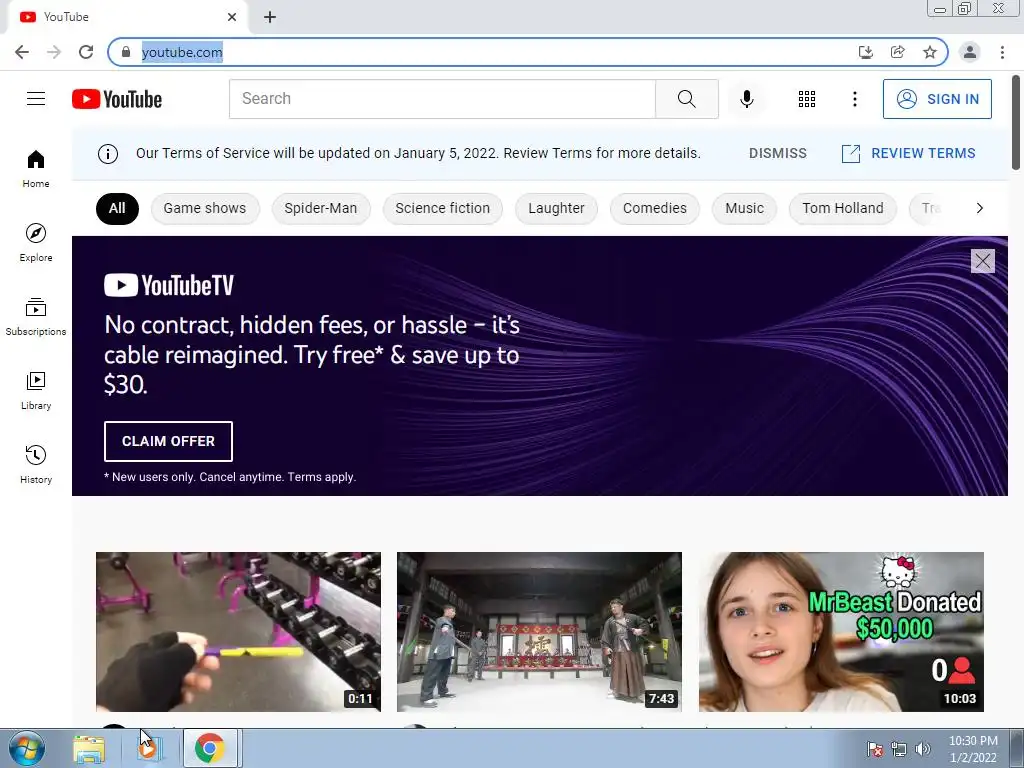Screen dimensions: 1024x768
Task: Select the All filter chip
Action: [117, 208]
